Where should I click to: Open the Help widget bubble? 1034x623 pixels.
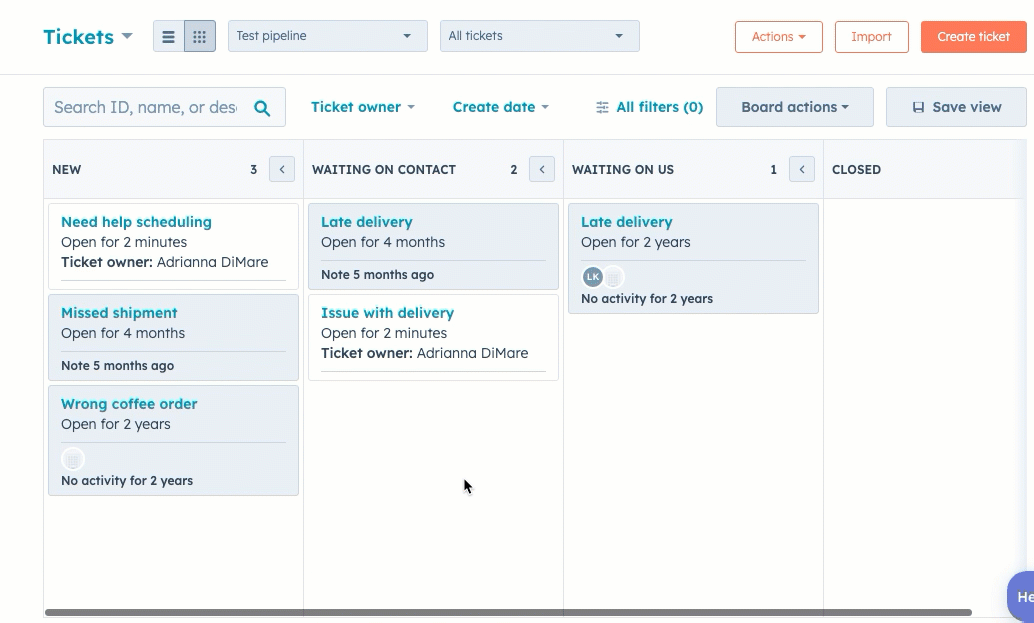click(x=1021, y=596)
